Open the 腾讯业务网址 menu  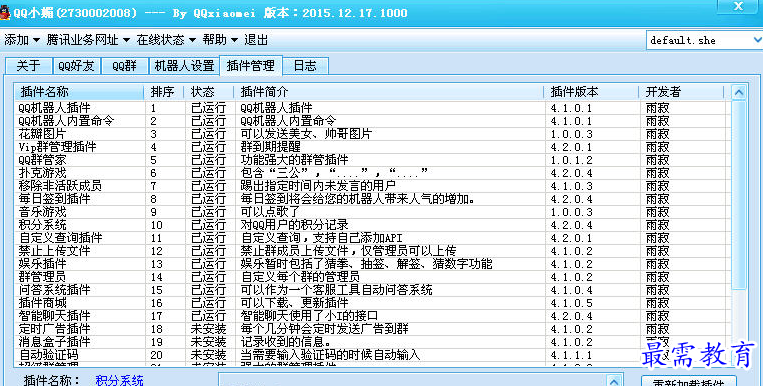(88, 40)
